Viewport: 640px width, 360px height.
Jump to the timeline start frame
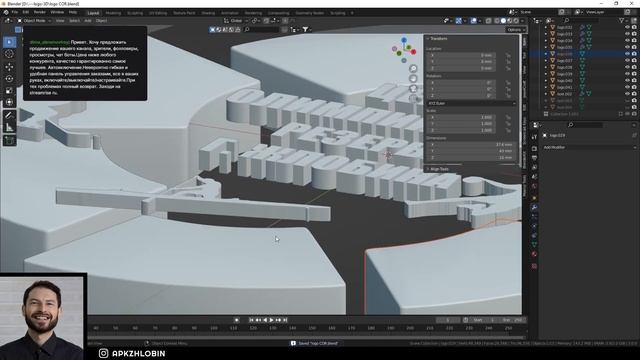(x=251, y=320)
